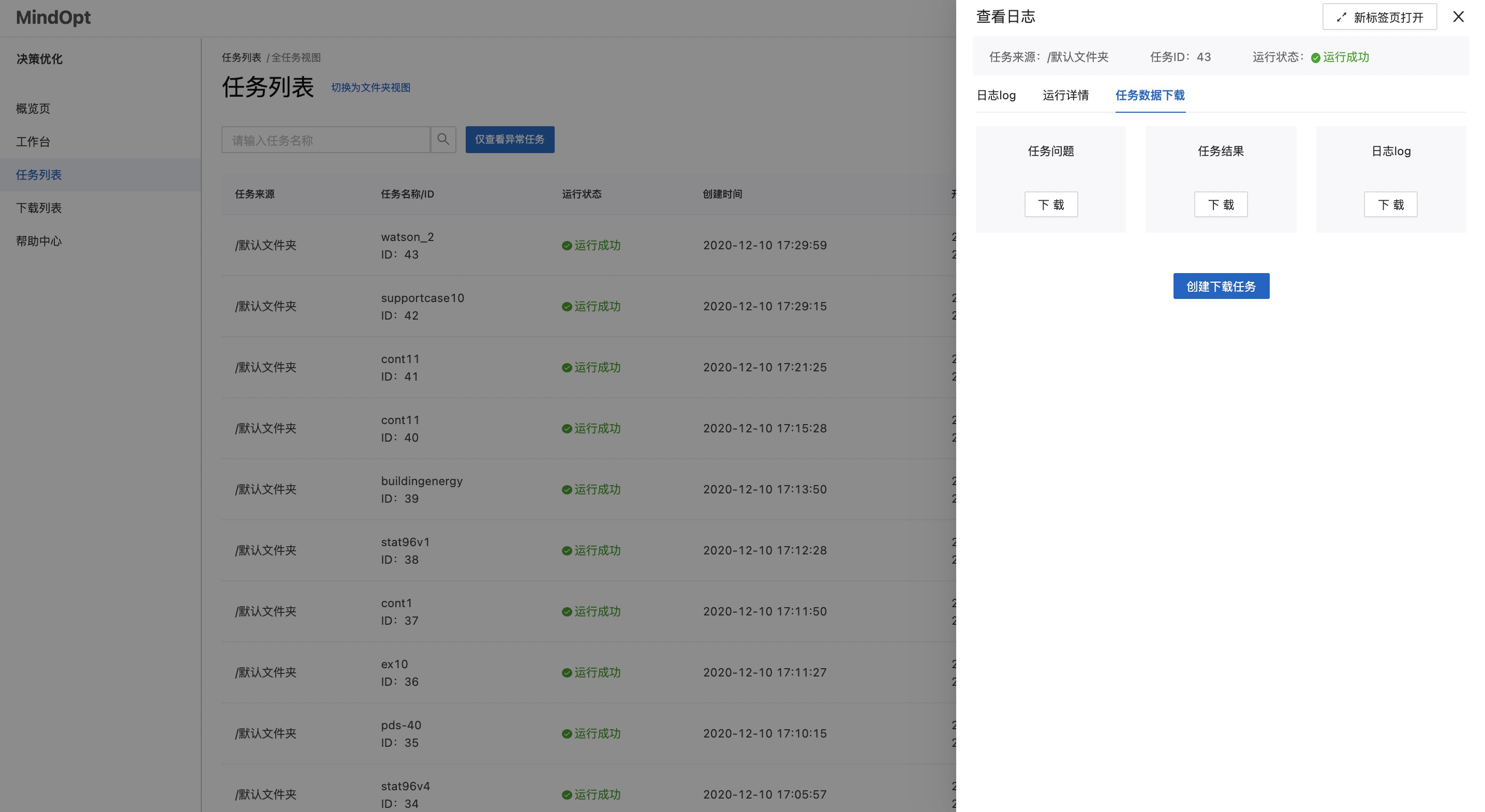Switch to folder view link
The image size is (1485, 812).
370,87
